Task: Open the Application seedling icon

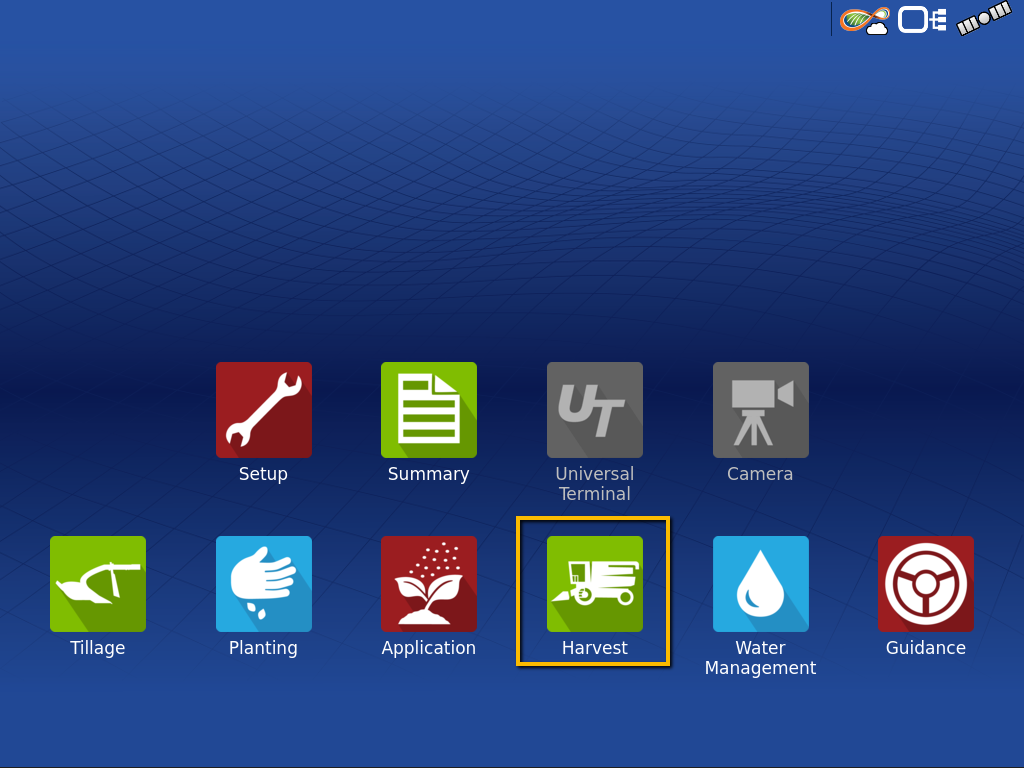Action: click(x=429, y=584)
